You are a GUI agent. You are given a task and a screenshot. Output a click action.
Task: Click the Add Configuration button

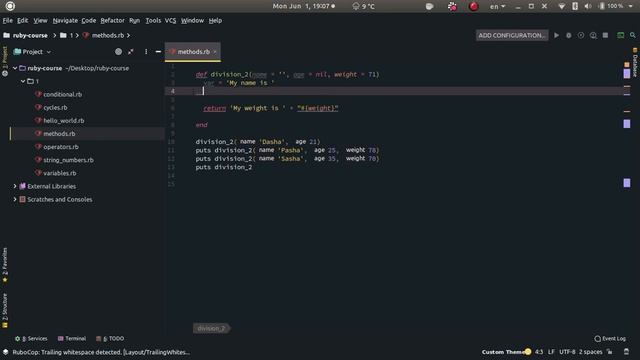511,36
